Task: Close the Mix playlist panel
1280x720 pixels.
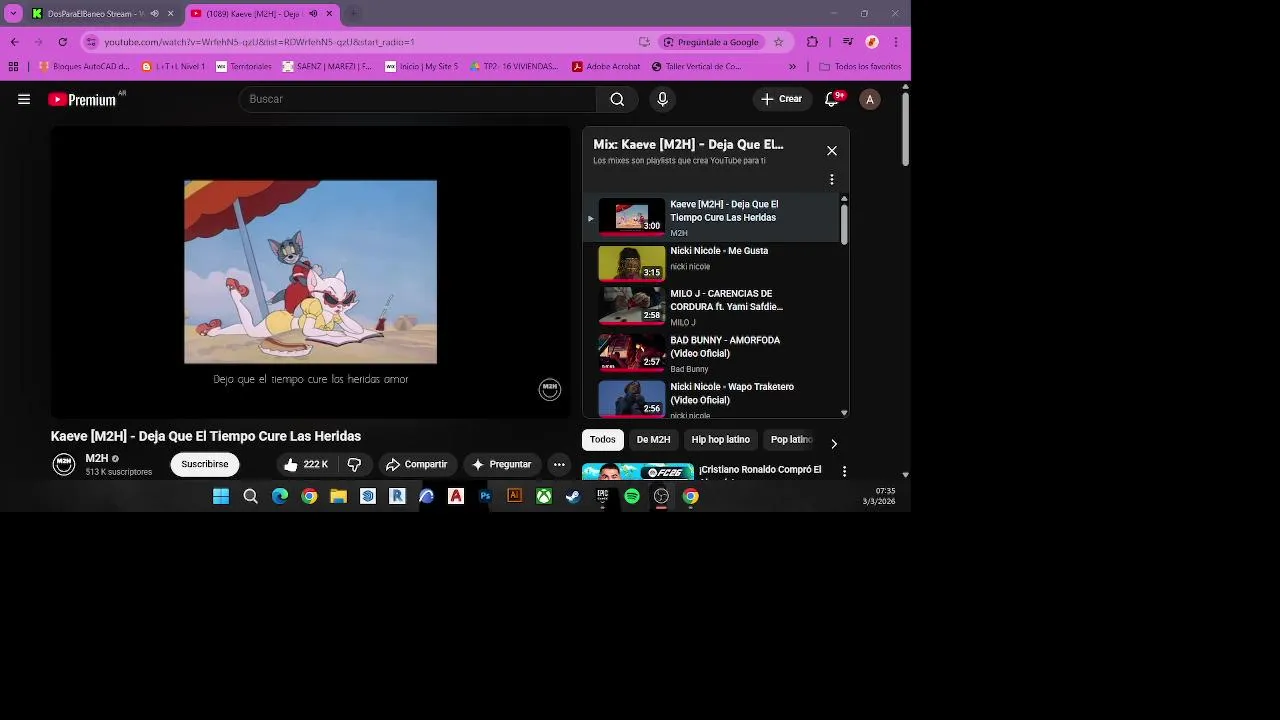Action: click(x=832, y=151)
